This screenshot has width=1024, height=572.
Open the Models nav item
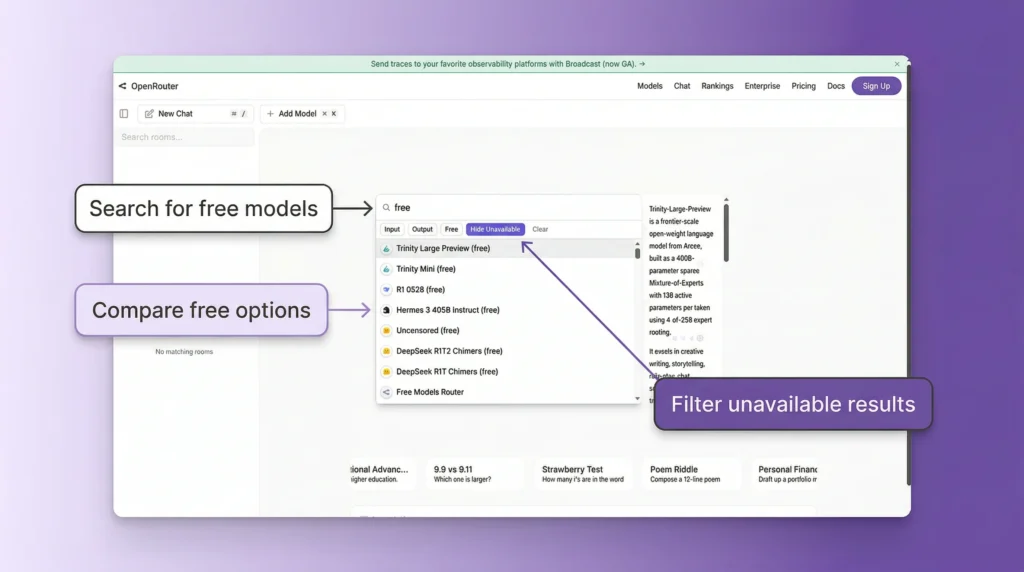coord(650,86)
